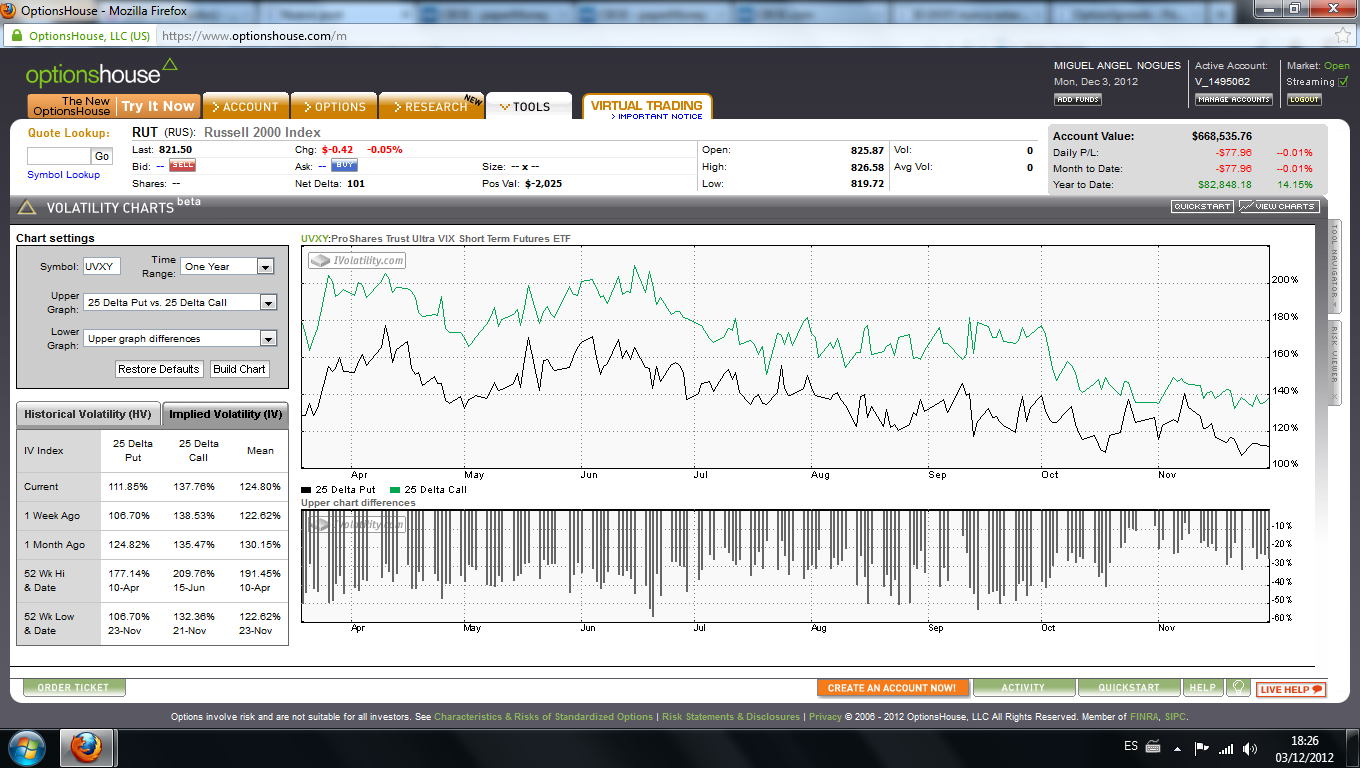Click the blue BUY button beside Ask

click(x=343, y=165)
